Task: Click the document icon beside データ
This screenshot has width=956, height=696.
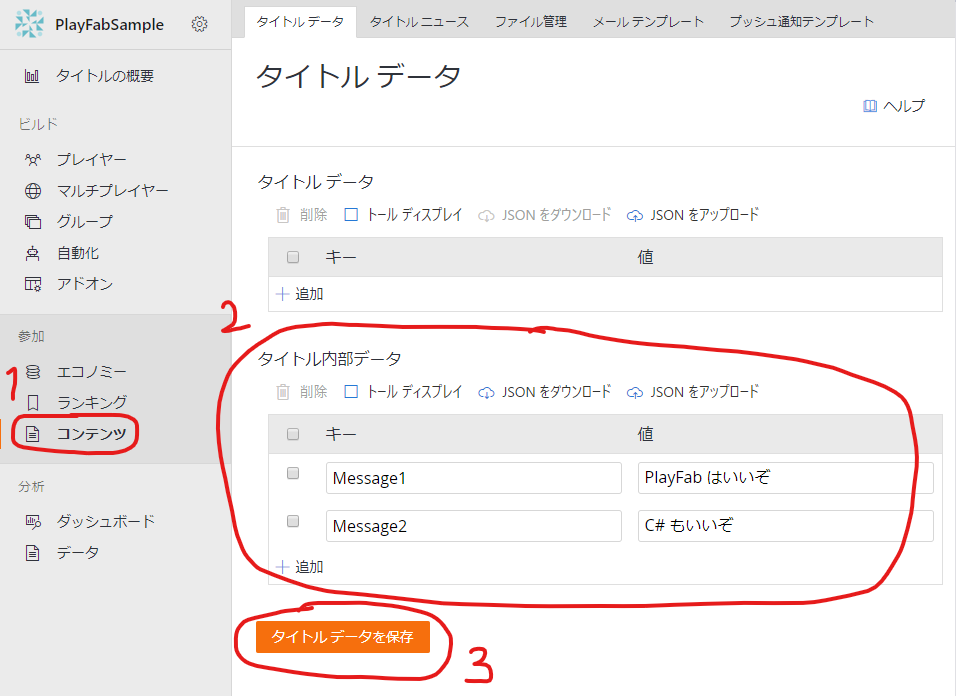Action: tap(32, 553)
